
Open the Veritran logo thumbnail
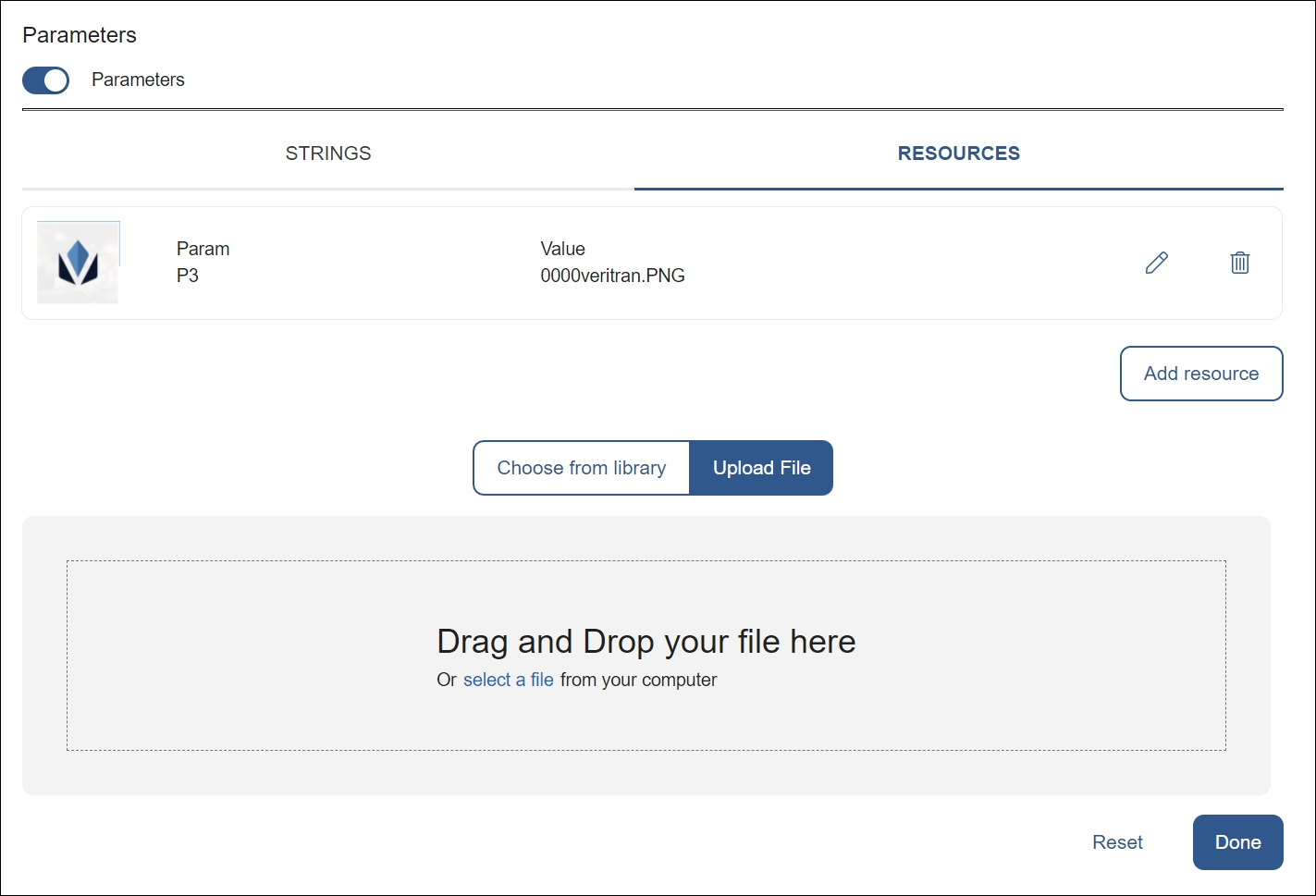tap(78, 263)
